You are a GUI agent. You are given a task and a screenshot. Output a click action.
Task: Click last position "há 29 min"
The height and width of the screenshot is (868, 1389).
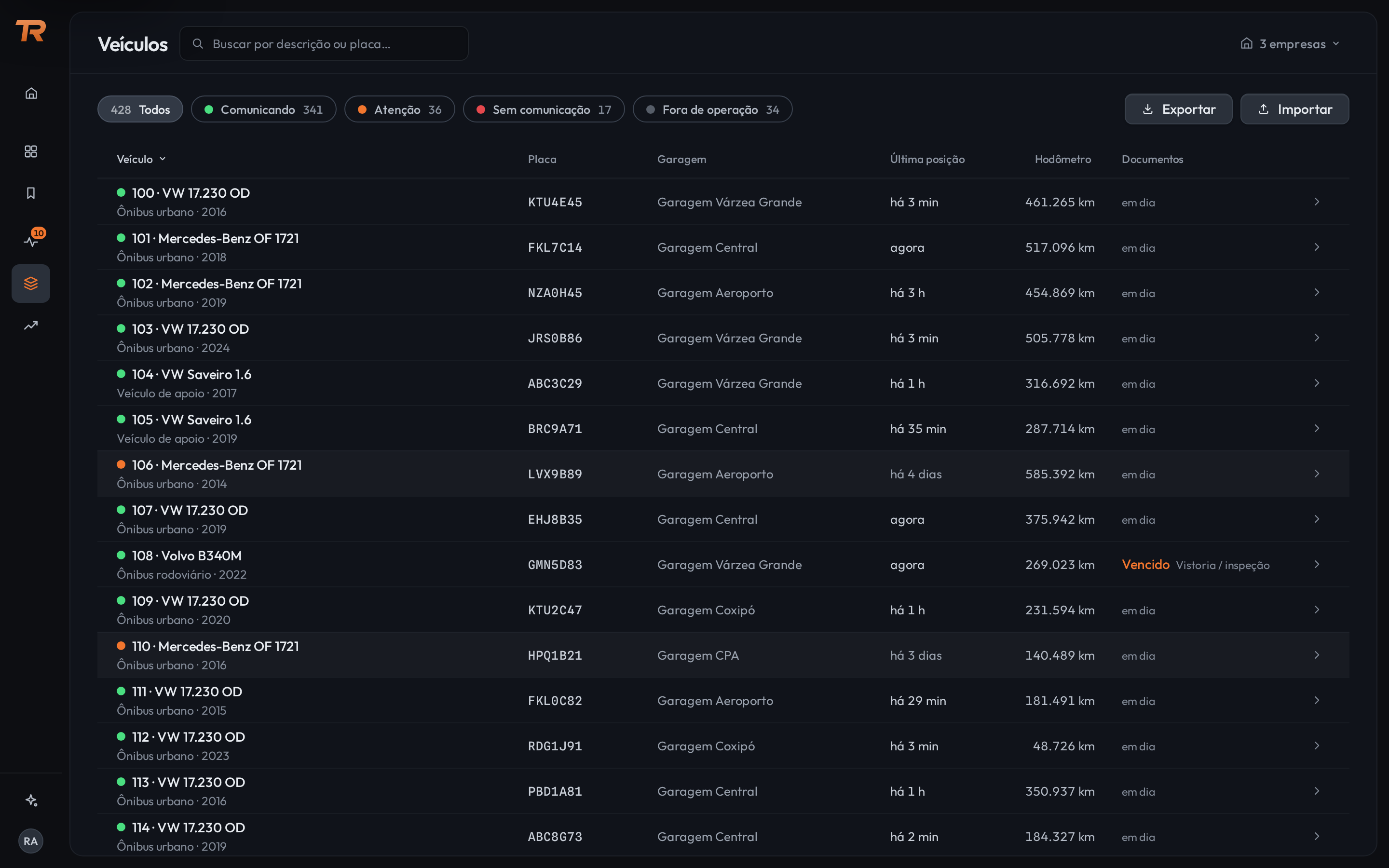click(x=918, y=701)
